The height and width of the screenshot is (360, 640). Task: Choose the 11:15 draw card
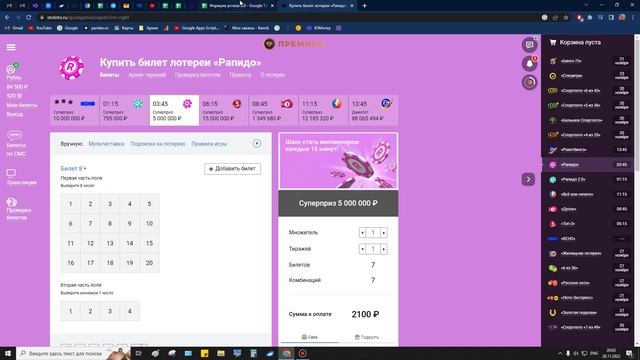pos(323,110)
